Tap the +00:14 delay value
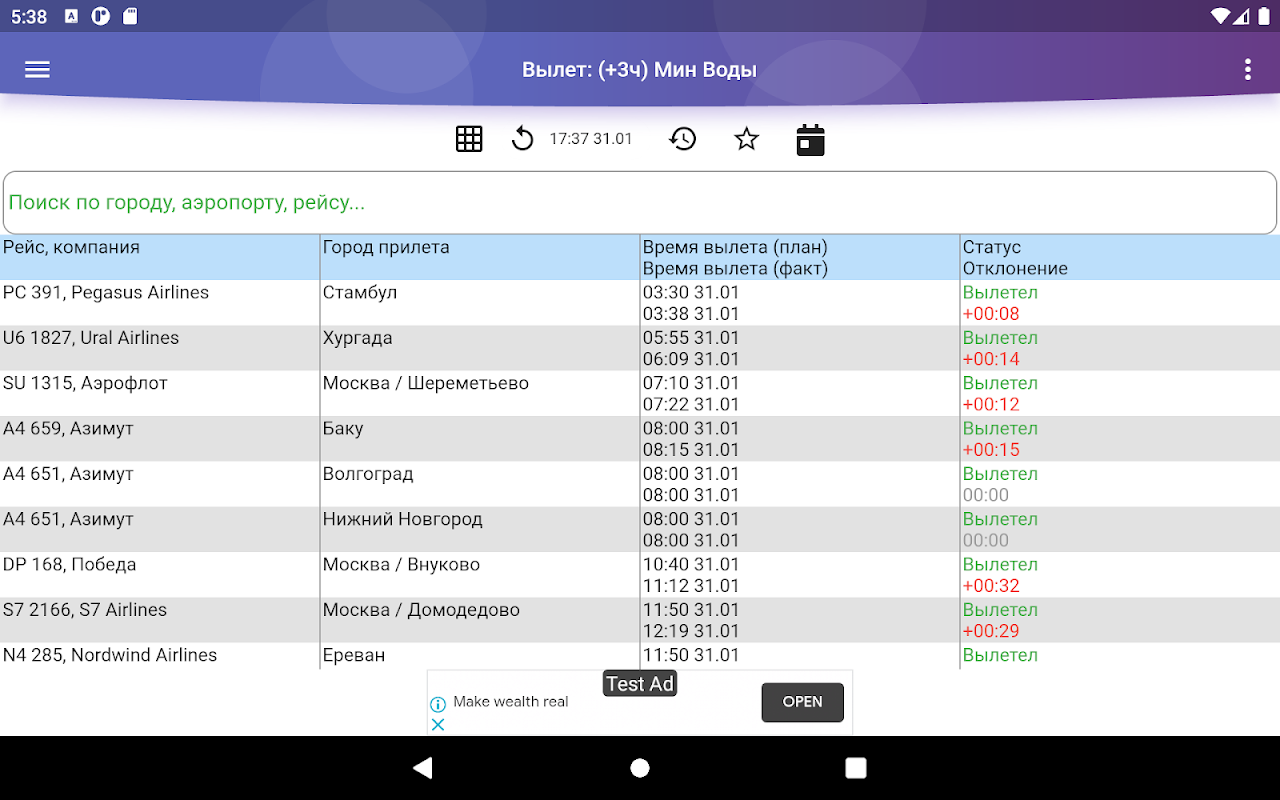The height and width of the screenshot is (800, 1280). click(991, 359)
